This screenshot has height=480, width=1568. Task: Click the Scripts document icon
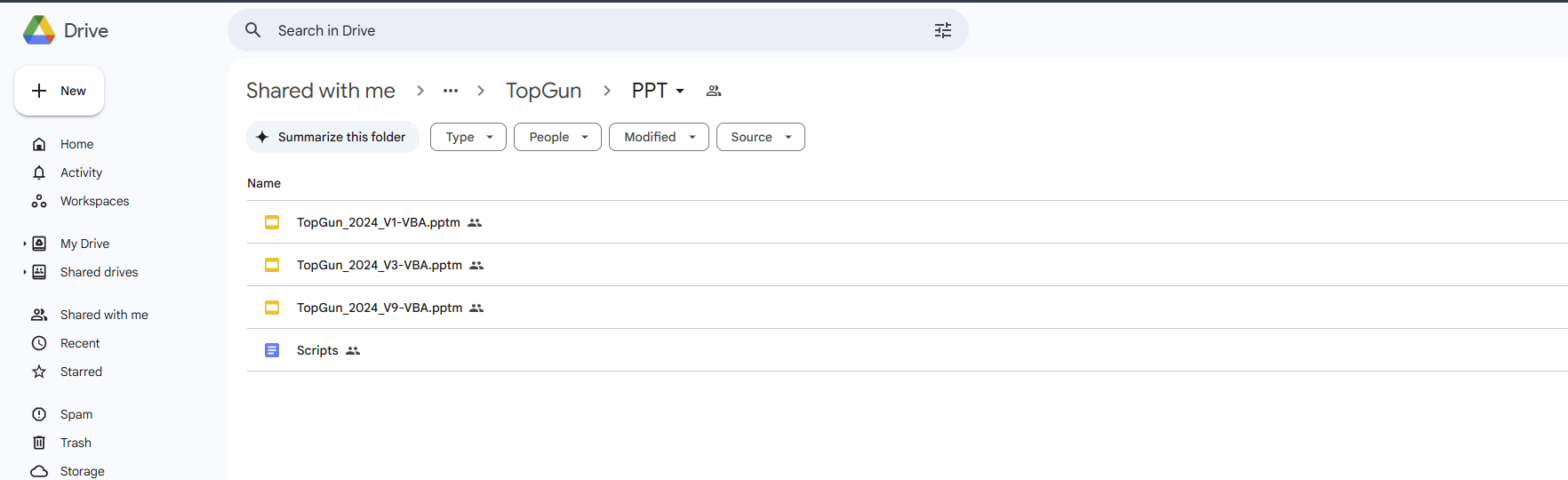[272, 350]
